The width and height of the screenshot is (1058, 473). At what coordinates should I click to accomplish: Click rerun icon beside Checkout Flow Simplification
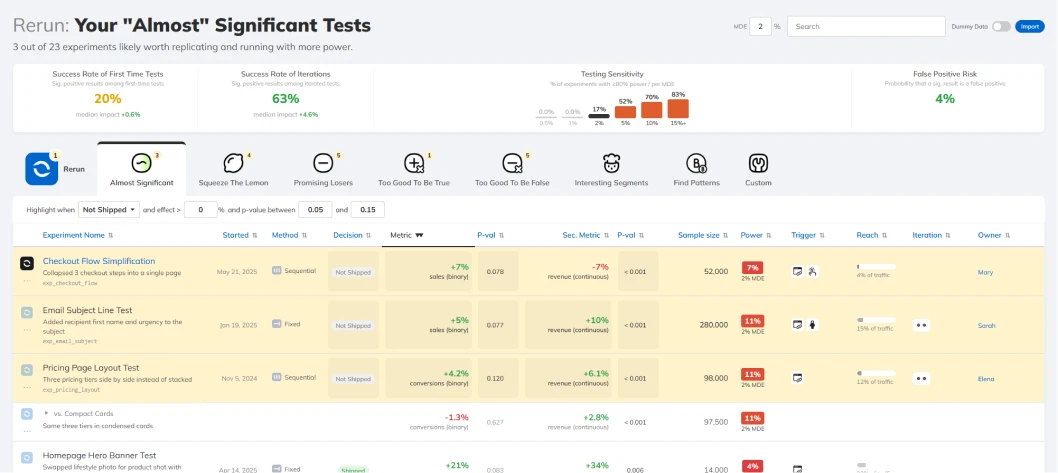pyautogui.click(x=26, y=263)
